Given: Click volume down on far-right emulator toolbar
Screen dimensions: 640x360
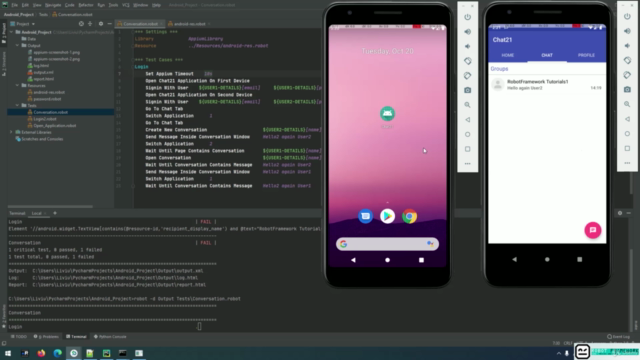Looking at the screenshot, I should [627, 46].
